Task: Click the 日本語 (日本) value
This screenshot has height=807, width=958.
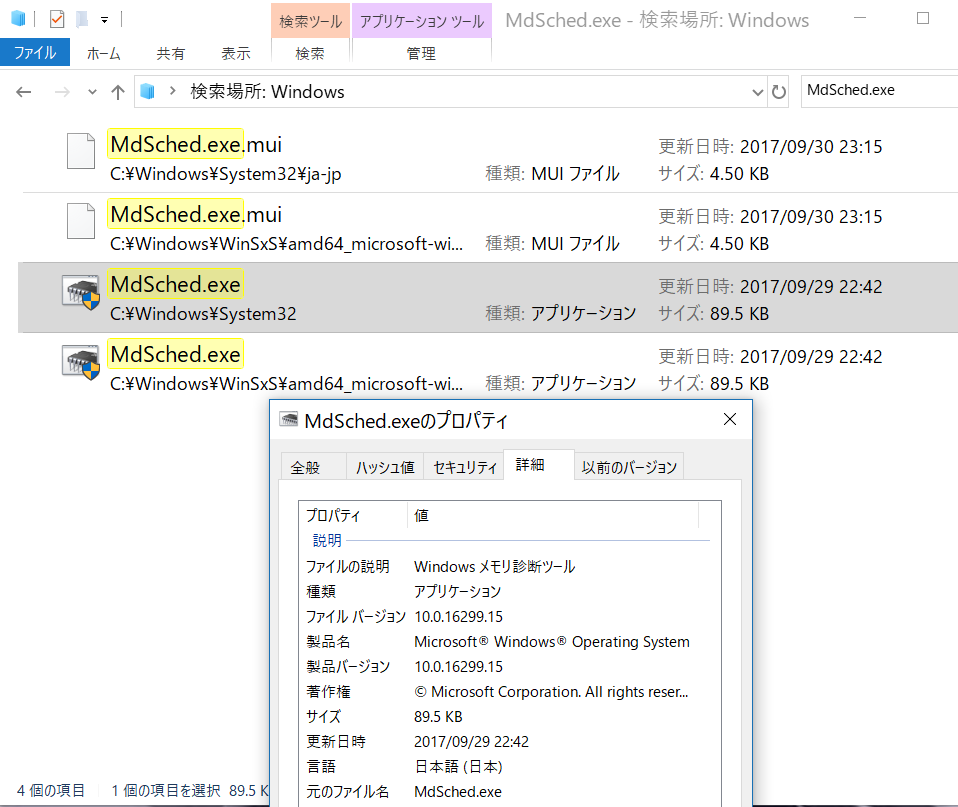Action: pyautogui.click(x=458, y=767)
